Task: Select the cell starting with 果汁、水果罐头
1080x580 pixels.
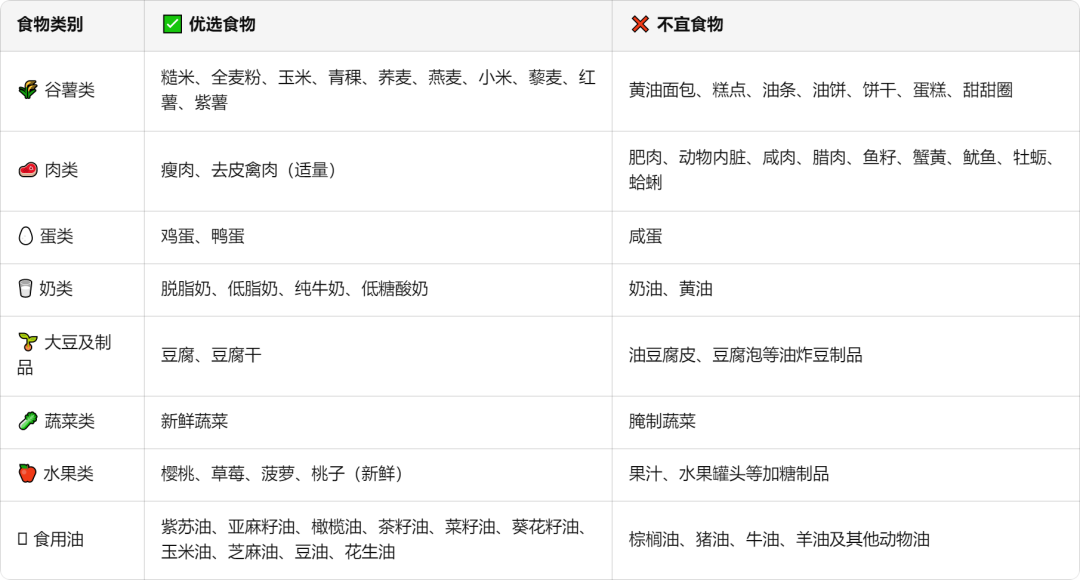Action: coord(846,474)
